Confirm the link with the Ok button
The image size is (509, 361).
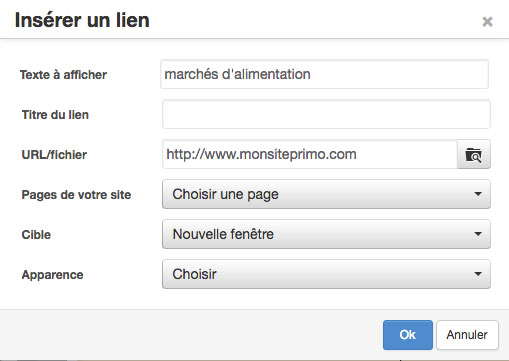pos(408,335)
